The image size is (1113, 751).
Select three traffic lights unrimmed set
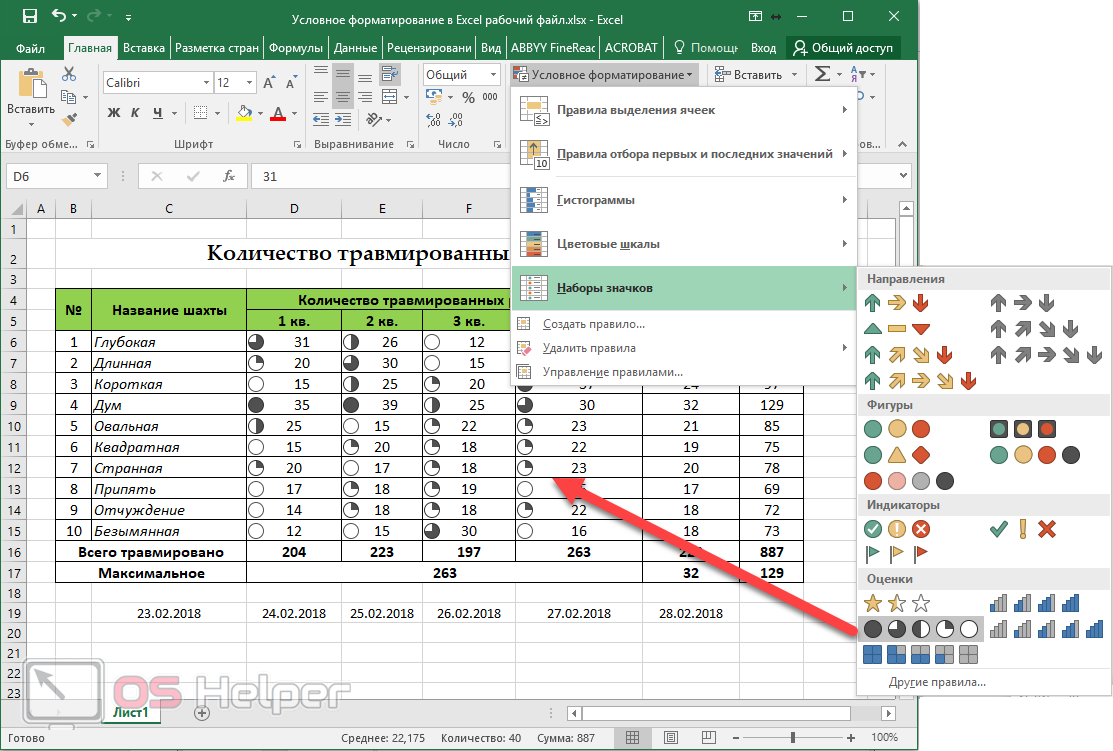(897, 429)
